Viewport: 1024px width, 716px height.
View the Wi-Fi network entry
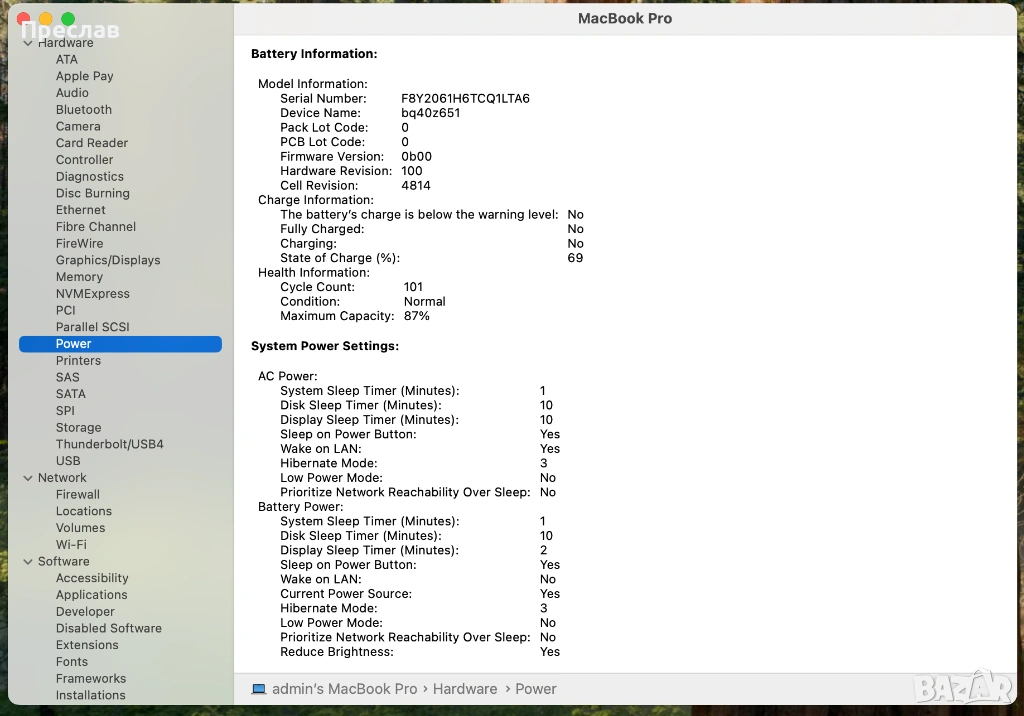click(x=71, y=545)
